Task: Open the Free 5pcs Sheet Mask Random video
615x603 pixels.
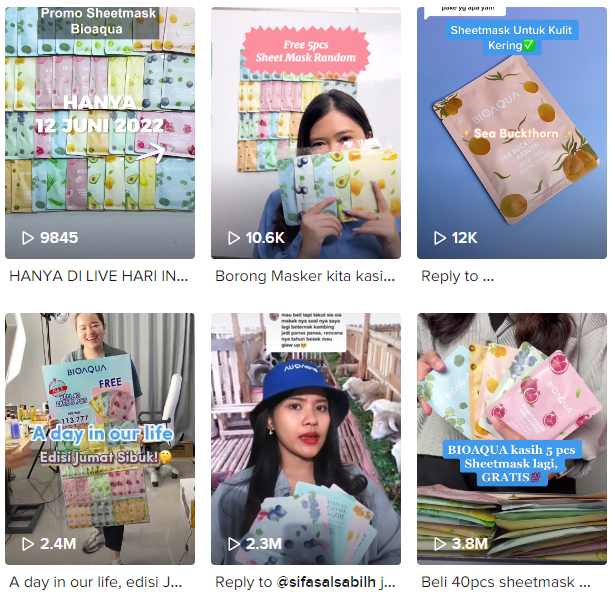Action: [306, 133]
